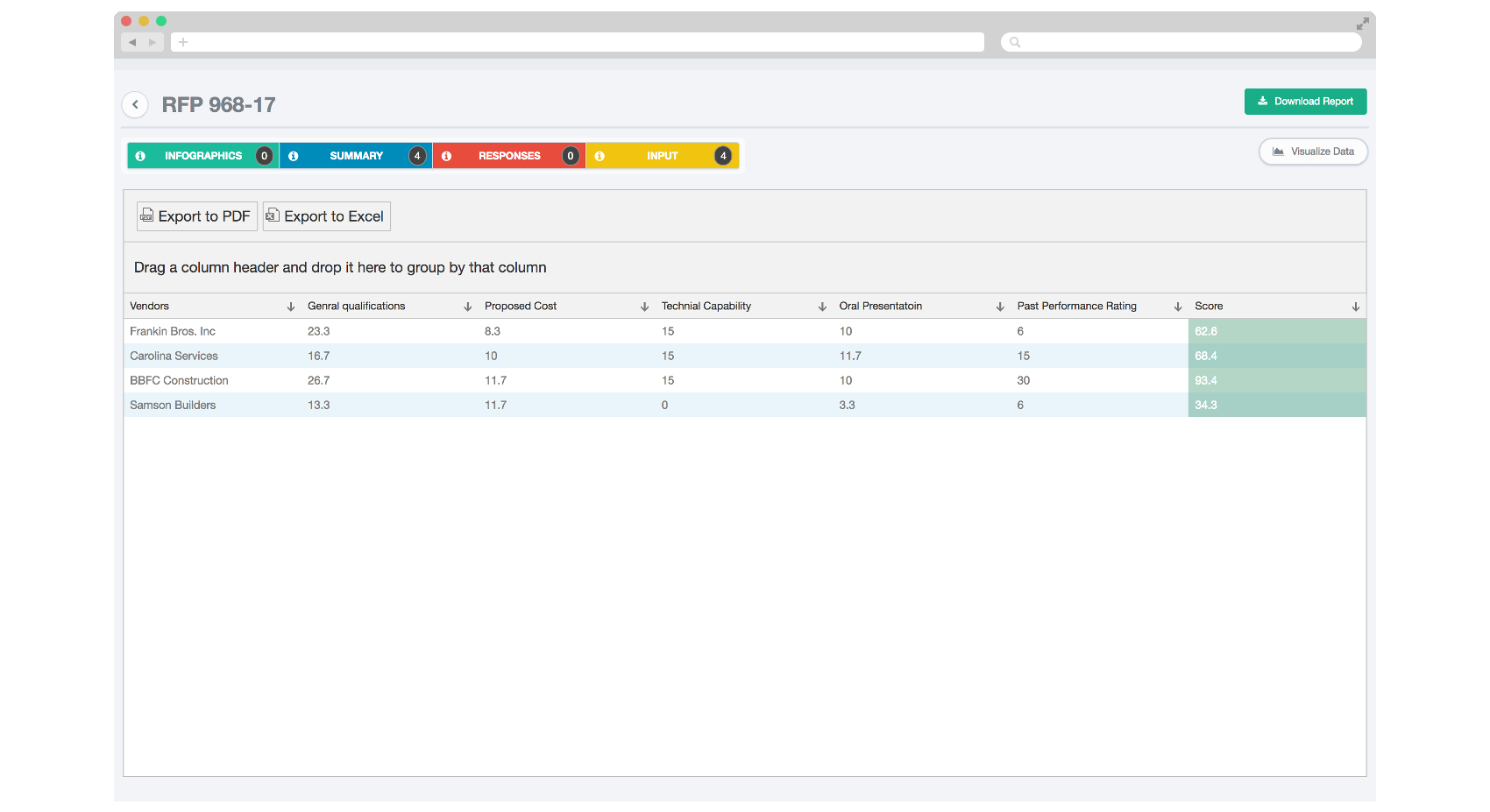Sort by Oral Presentatoin column arrow
Viewport: 1490px width, 812px height.
(x=1000, y=307)
